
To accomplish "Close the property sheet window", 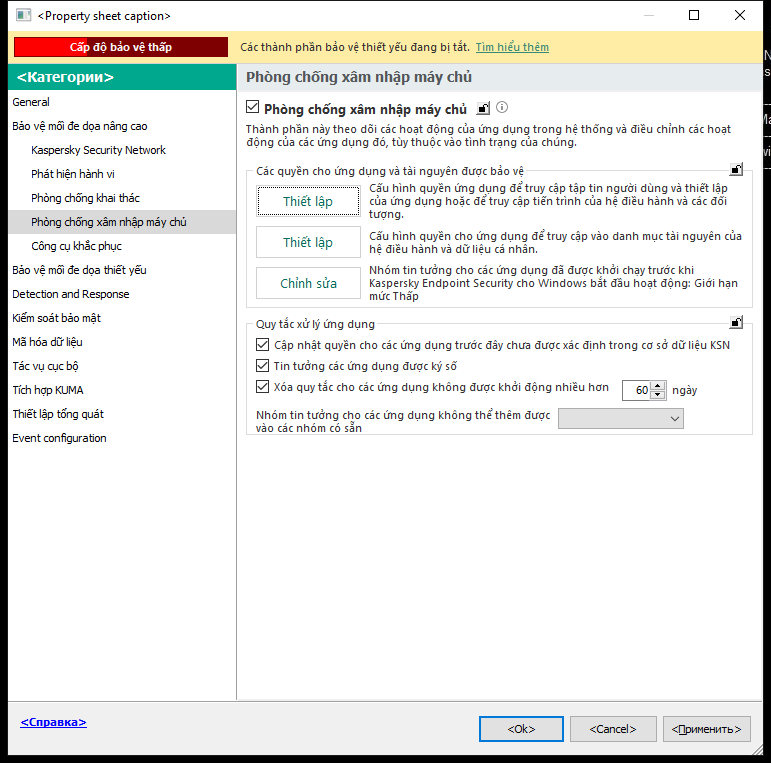I will (740, 15).
